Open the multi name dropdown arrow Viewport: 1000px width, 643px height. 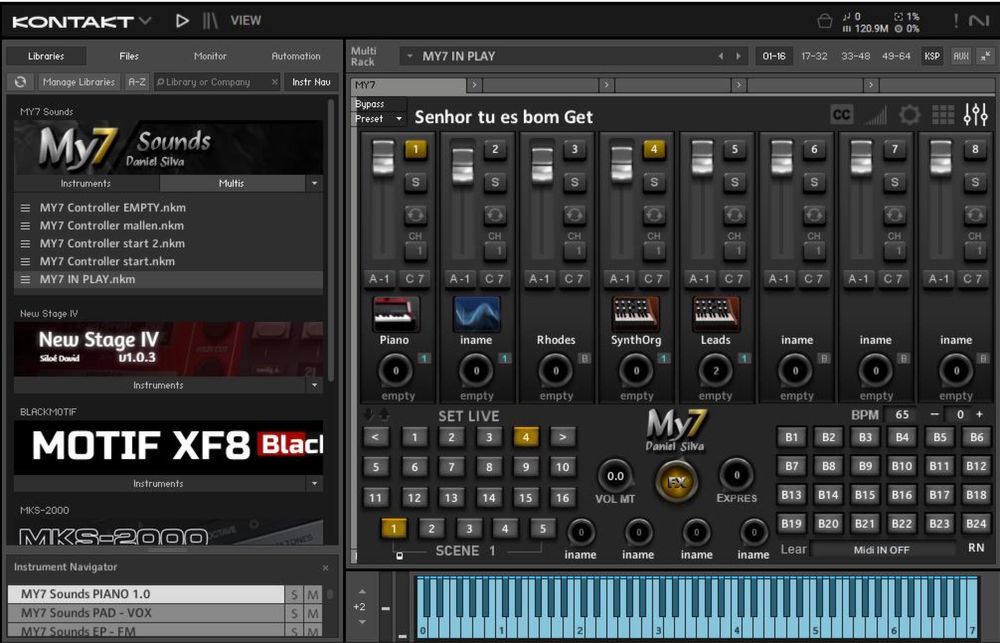[x=409, y=56]
